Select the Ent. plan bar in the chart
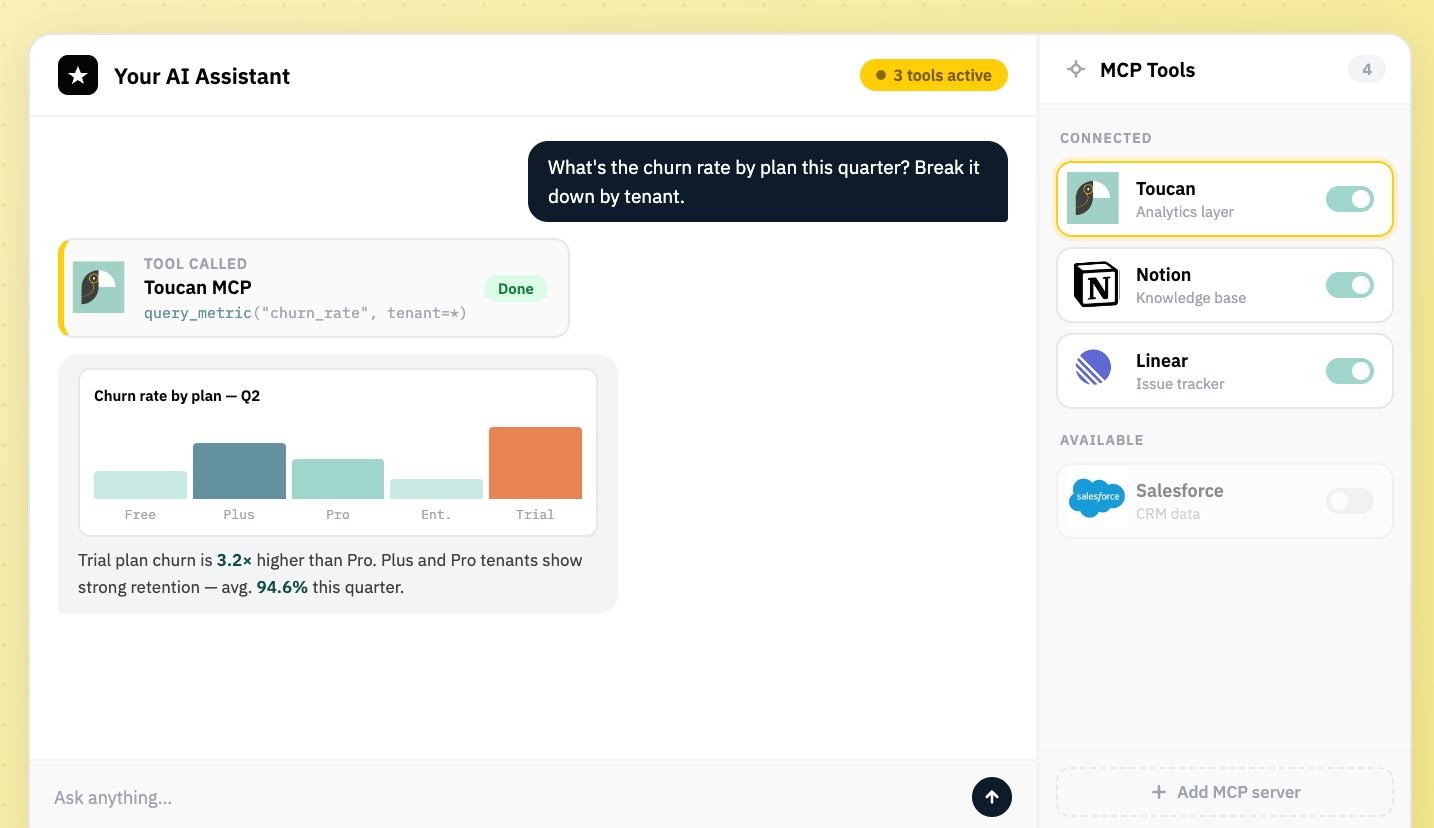1434x828 pixels. 436,489
